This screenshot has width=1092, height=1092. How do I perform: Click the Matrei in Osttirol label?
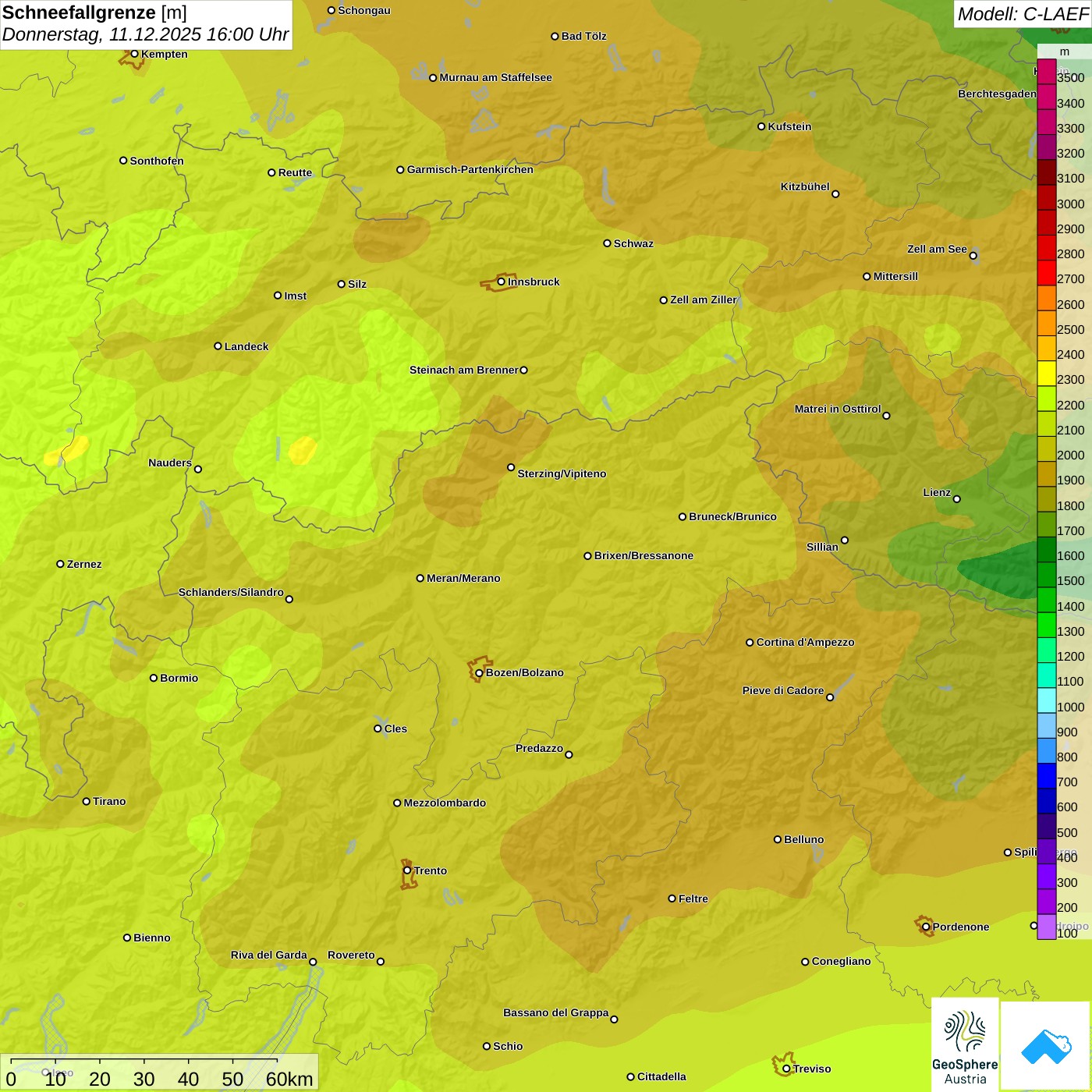click(838, 409)
